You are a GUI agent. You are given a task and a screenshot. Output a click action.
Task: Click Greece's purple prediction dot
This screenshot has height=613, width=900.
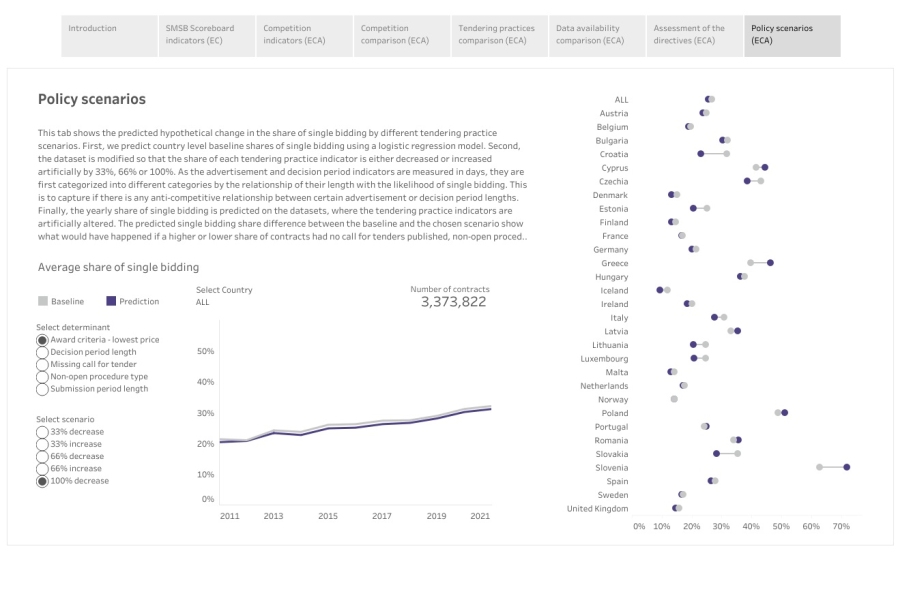tap(770, 262)
